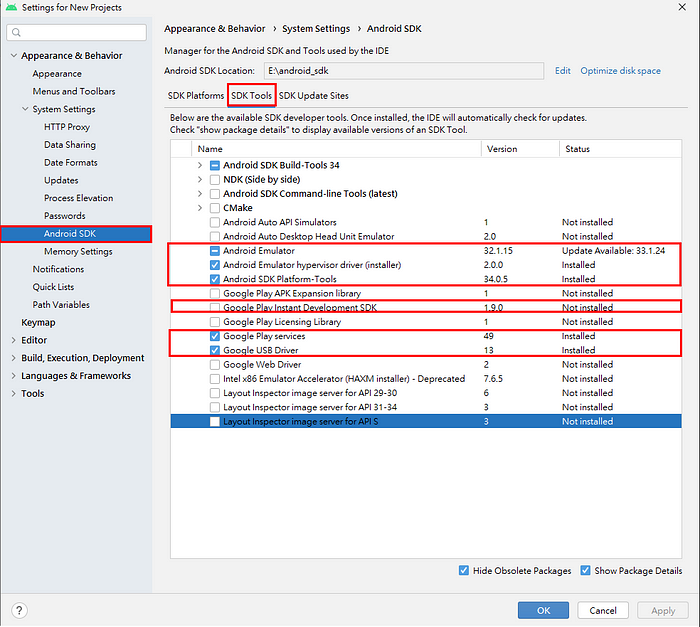Click System Settings in breadcrumb
Image resolution: width=700 pixels, height=627 pixels.
click(x=316, y=29)
